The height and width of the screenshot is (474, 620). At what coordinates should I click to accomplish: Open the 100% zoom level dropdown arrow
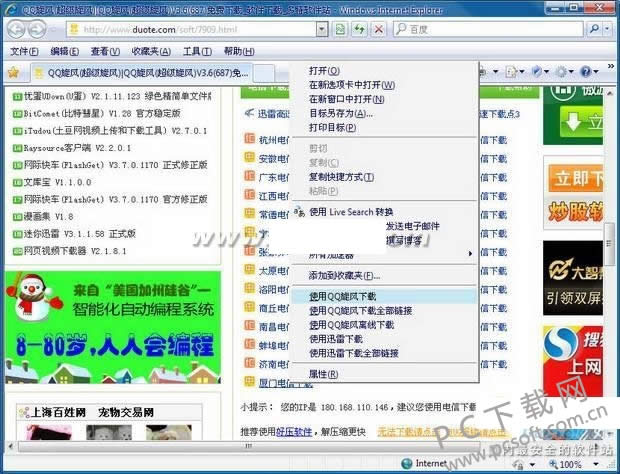(x=596, y=464)
